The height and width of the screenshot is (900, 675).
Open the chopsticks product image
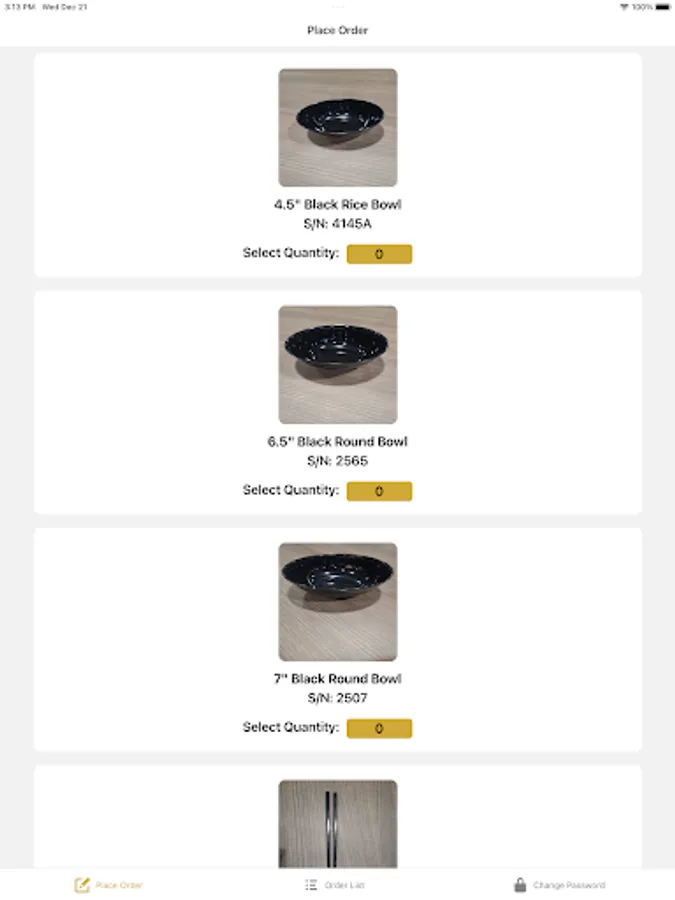(x=338, y=823)
